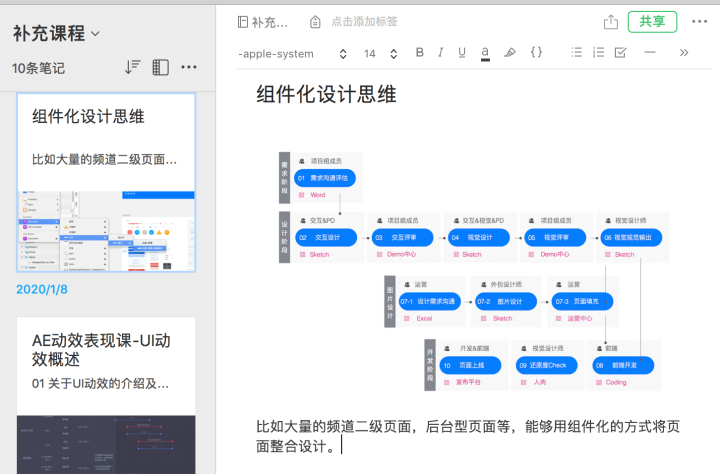Click the workflow diagram image in the note
Viewport: 720px width, 474px height.
click(x=474, y=271)
